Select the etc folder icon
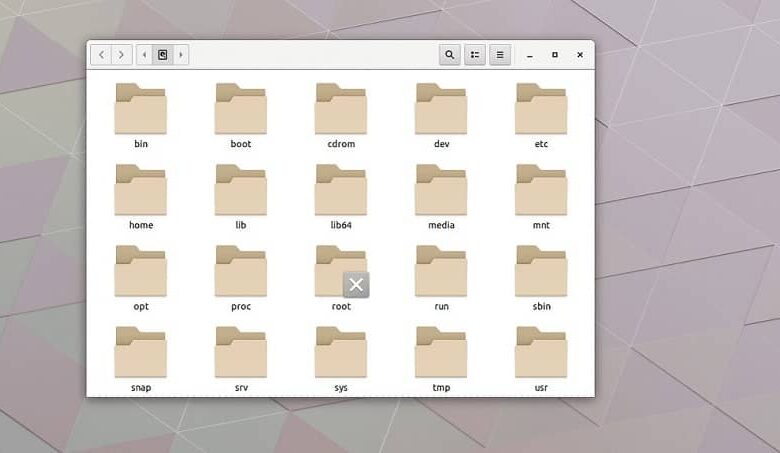Viewport: 780px width, 453px height. click(541, 108)
